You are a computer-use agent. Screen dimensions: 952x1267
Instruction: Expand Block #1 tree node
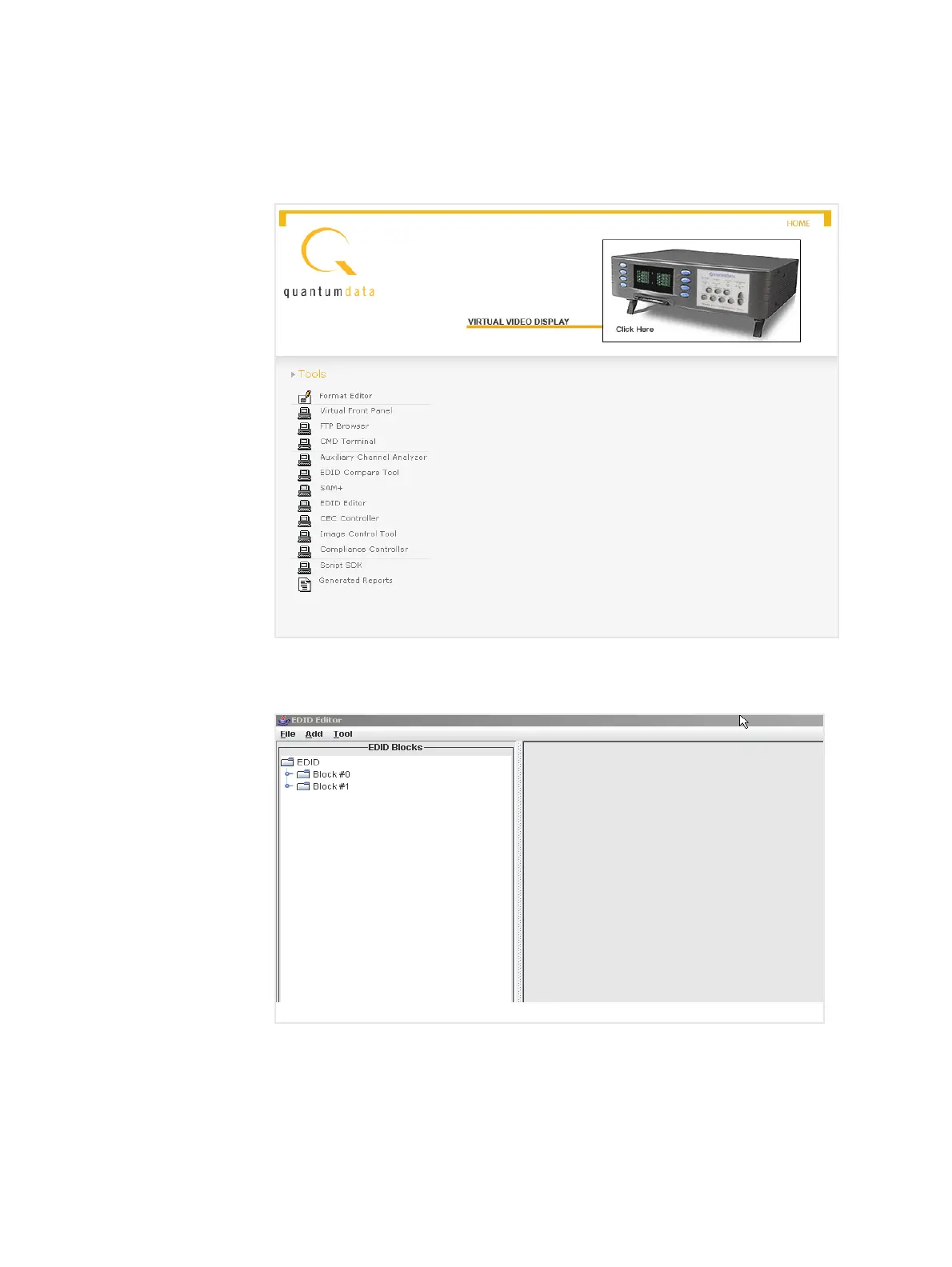(x=288, y=786)
